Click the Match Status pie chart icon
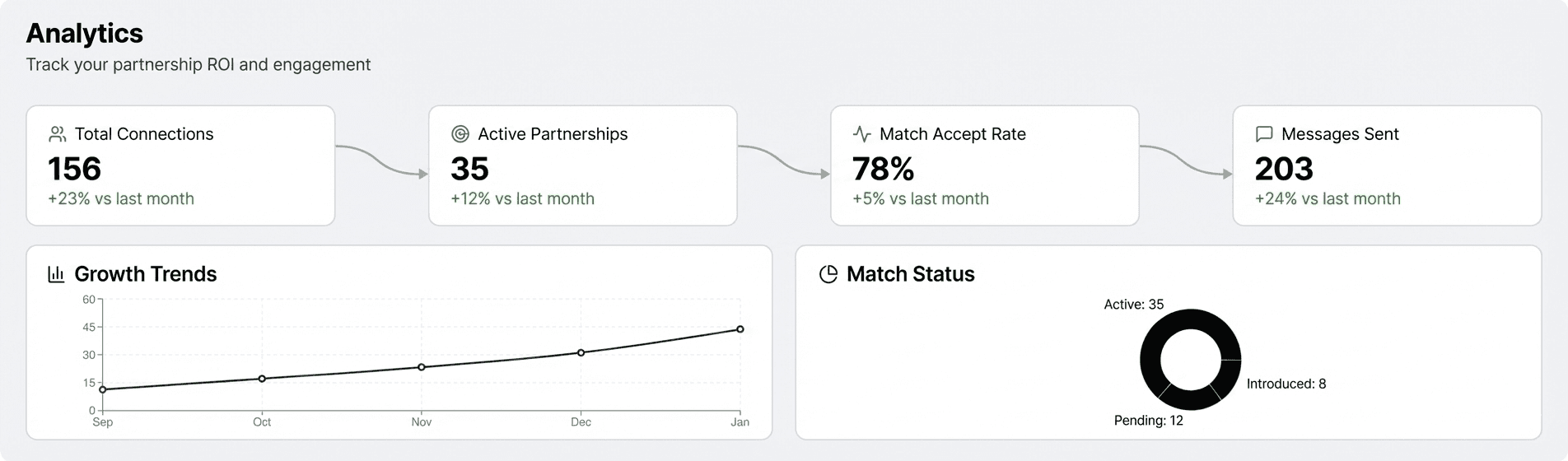Image resolution: width=1568 pixels, height=461 pixels. coord(828,274)
